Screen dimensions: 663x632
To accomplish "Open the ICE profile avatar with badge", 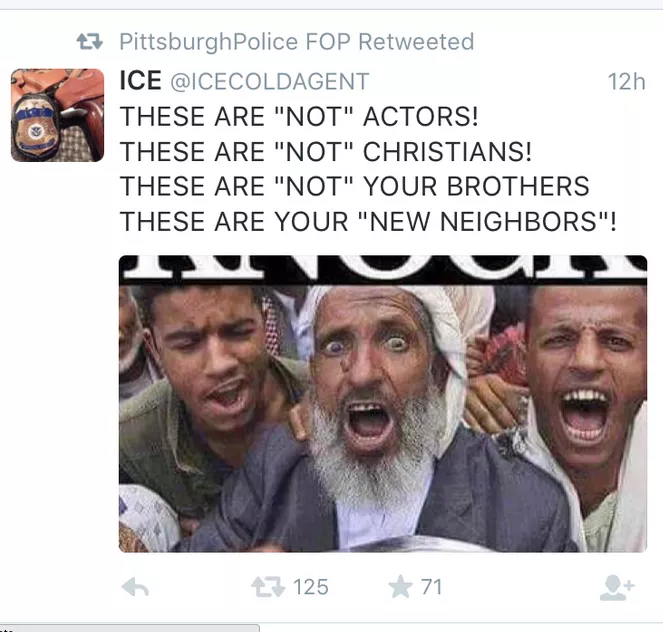I will coord(58,115).
